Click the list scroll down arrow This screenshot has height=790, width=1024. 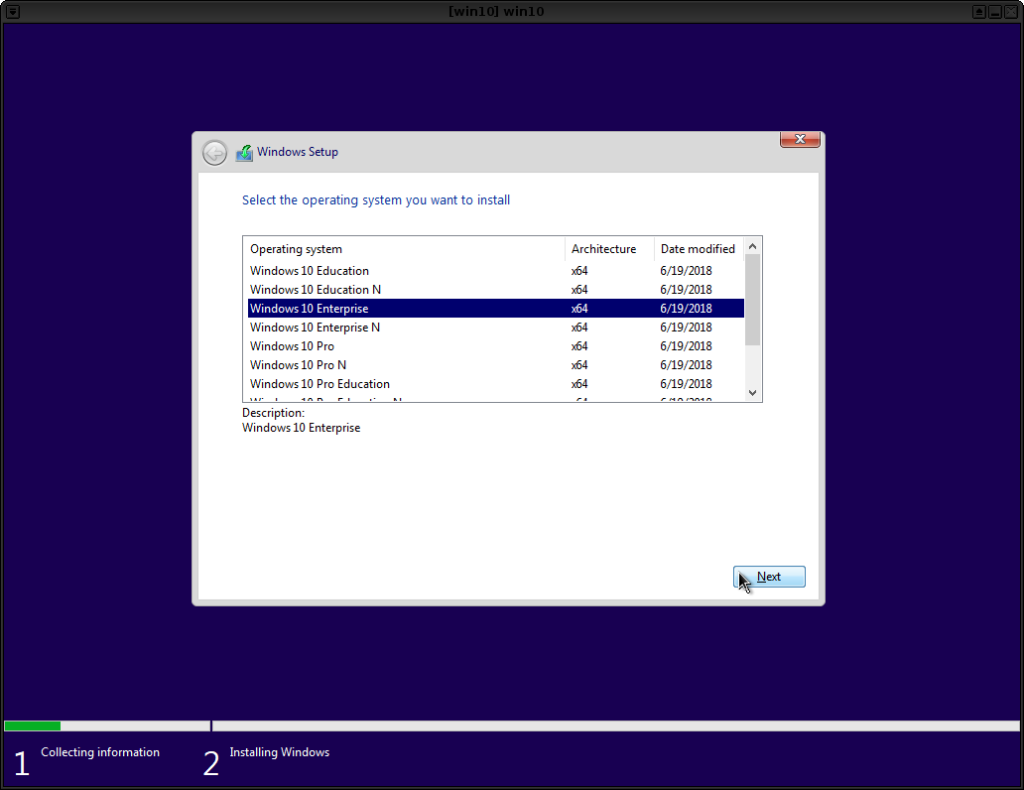point(752,392)
